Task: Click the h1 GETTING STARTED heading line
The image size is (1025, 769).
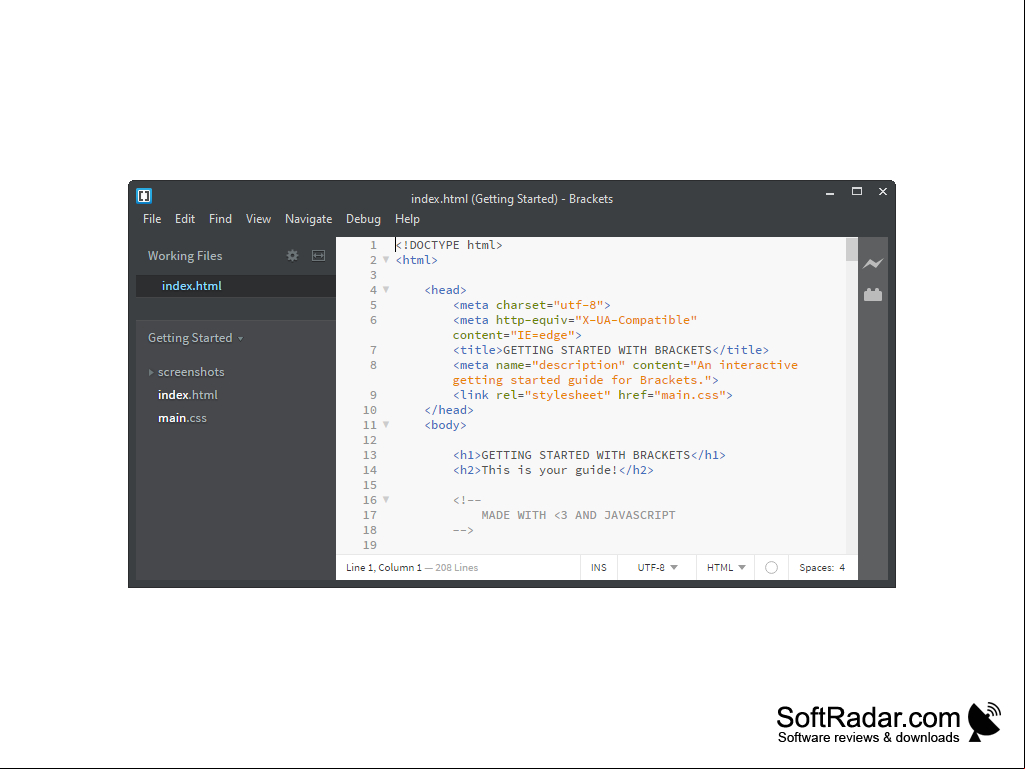Action: click(589, 455)
